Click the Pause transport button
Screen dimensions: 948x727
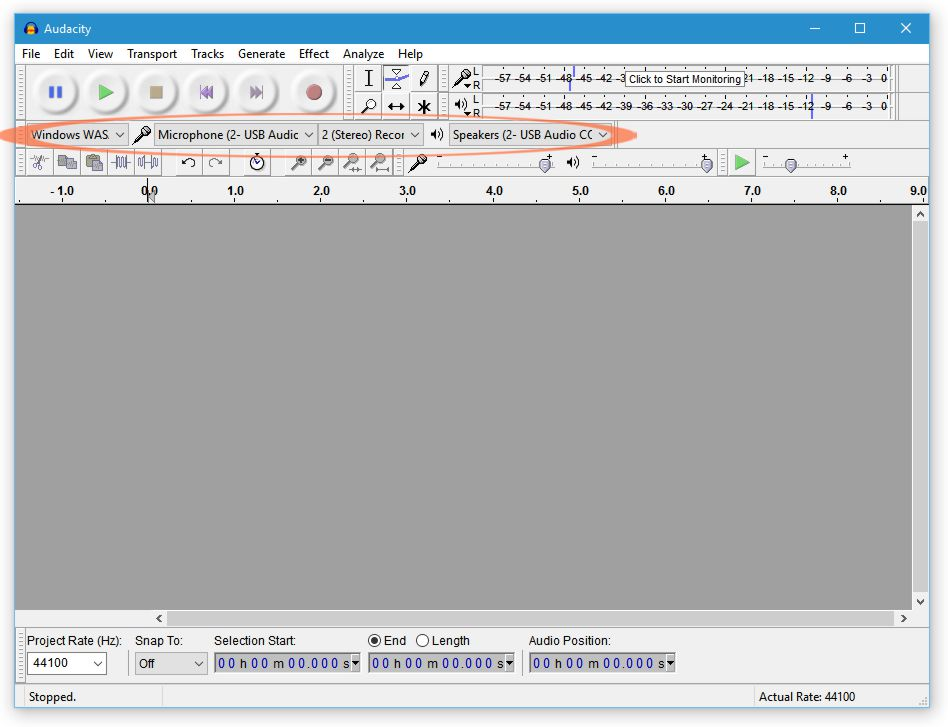tap(55, 93)
